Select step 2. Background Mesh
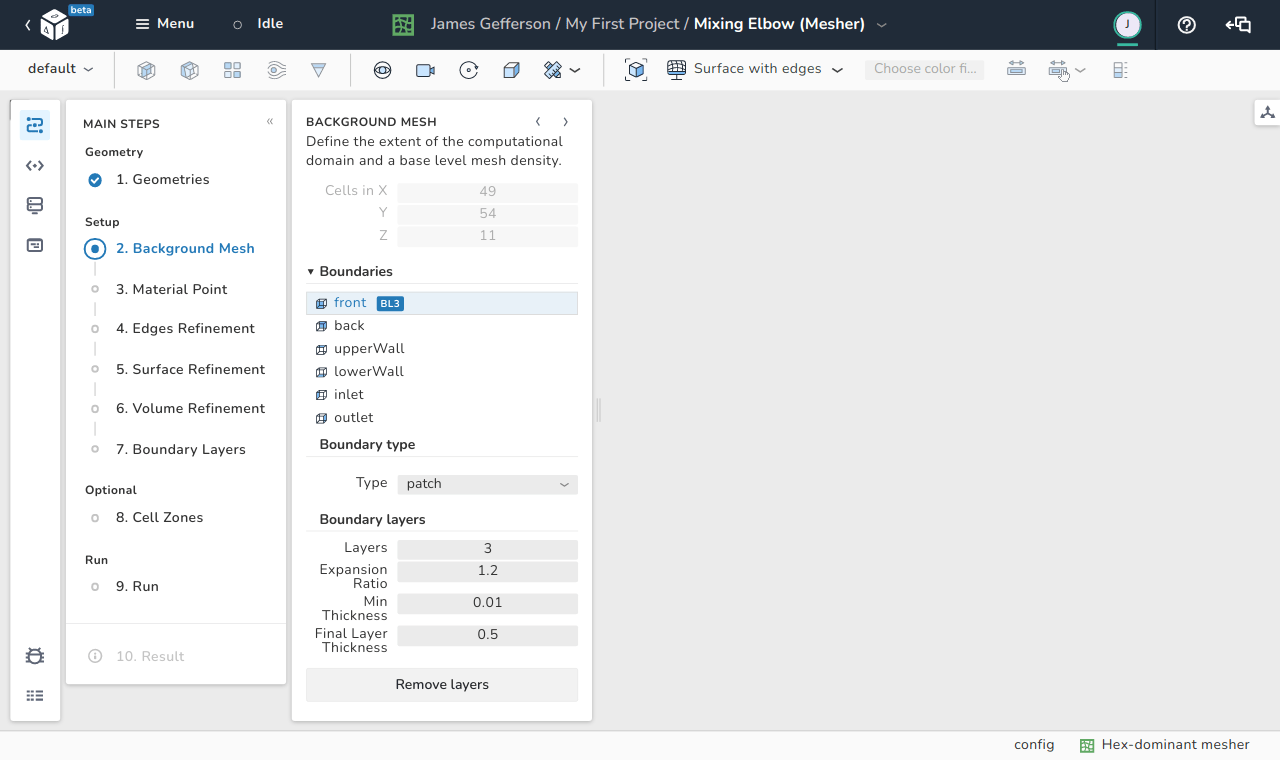Screen dimensions: 1280x760 [x=185, y=249]
